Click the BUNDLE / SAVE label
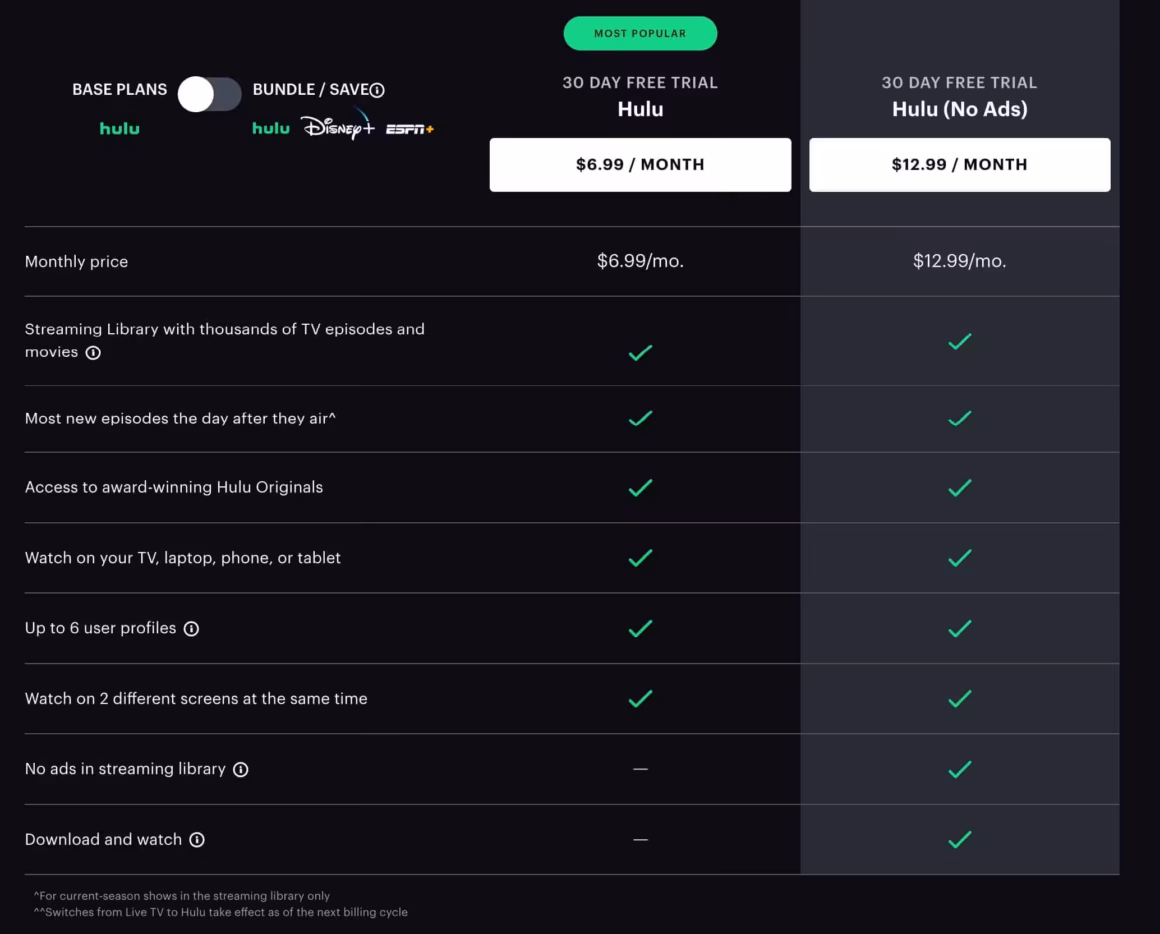The width and height of the screenshot is (1160, 934). point(311,89)
